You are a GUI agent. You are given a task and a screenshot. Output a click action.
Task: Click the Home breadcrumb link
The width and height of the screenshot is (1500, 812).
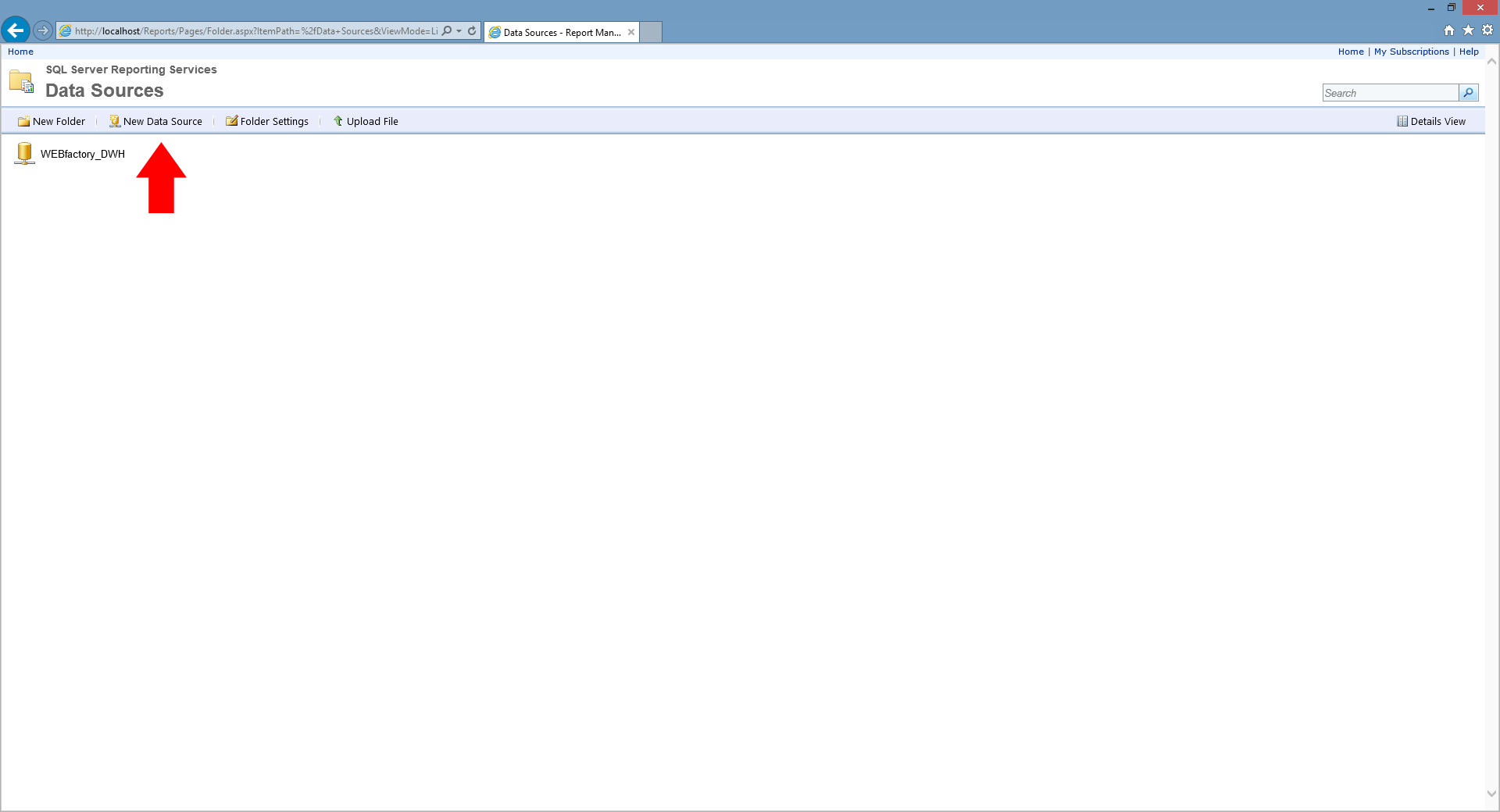pyautogui.click(x=20, y=52)
